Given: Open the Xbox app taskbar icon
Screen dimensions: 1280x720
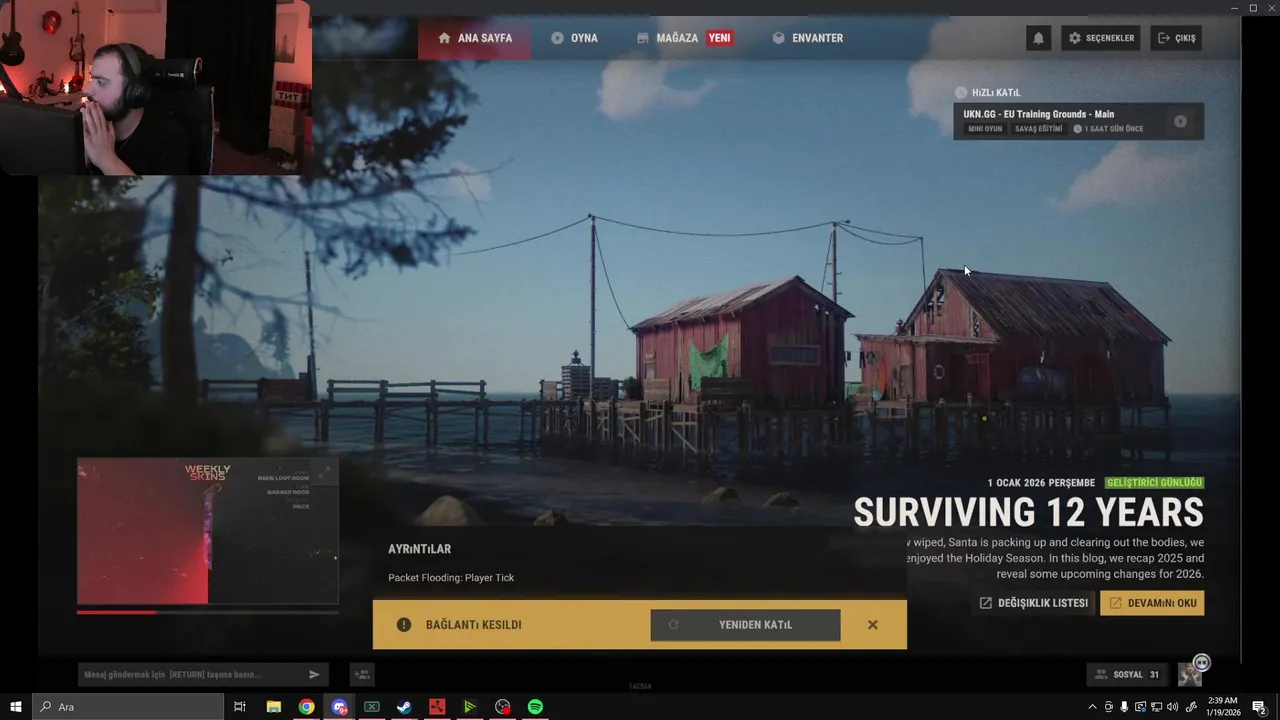Looking at the screenshot, I should pyautogui.click(x=372, y=707).
